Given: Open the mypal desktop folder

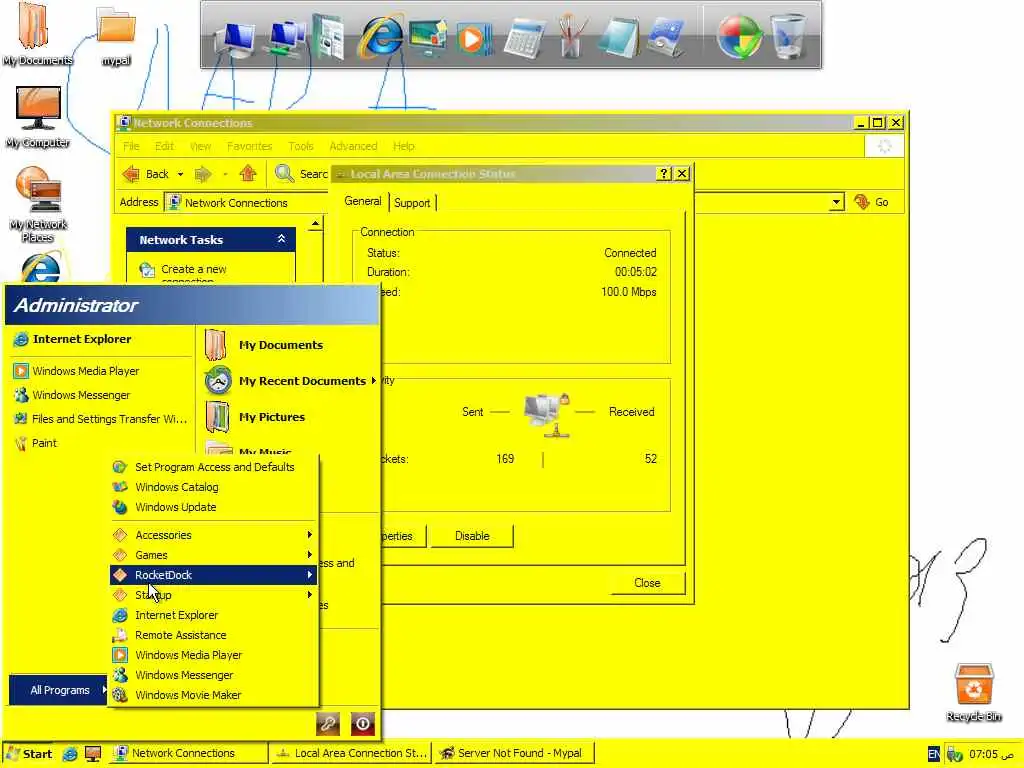Looking at the screenshot, I should (x=116, y=36).
